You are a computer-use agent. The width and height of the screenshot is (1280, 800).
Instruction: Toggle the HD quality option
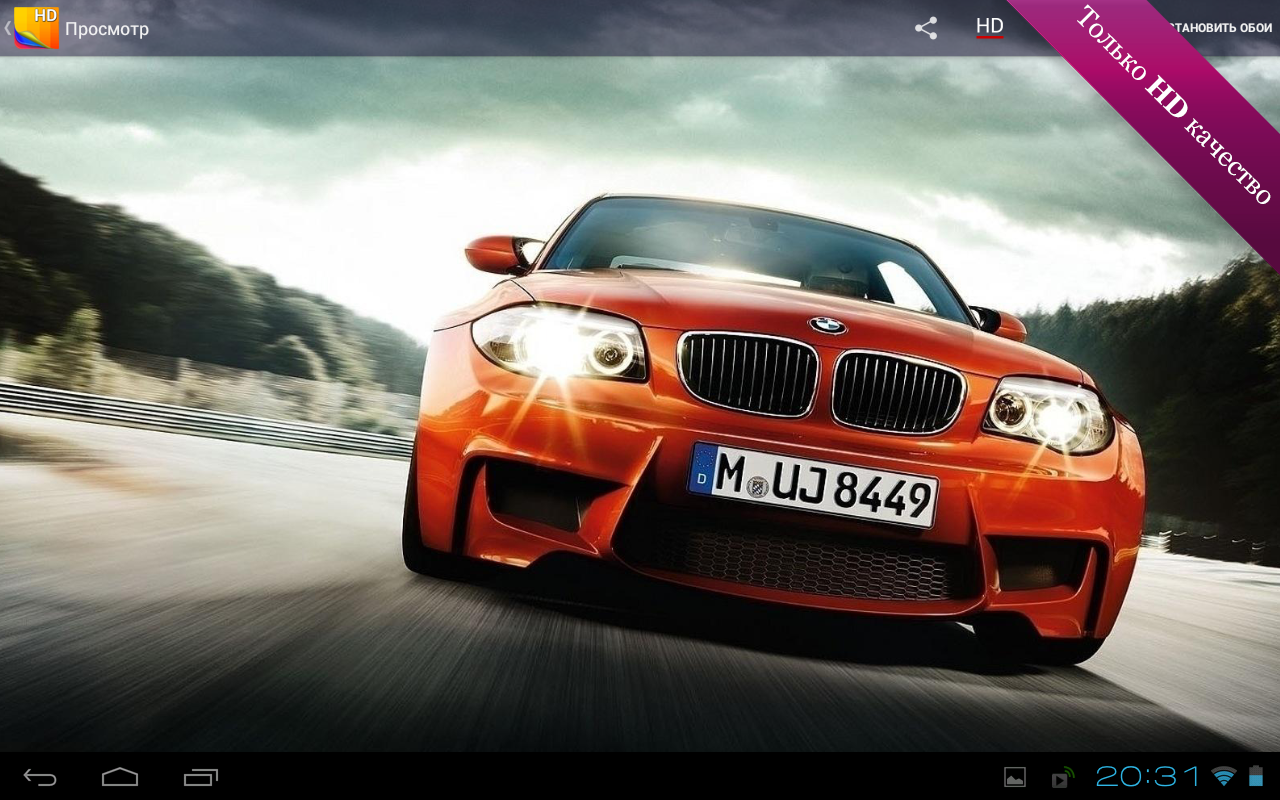[989, 27]
